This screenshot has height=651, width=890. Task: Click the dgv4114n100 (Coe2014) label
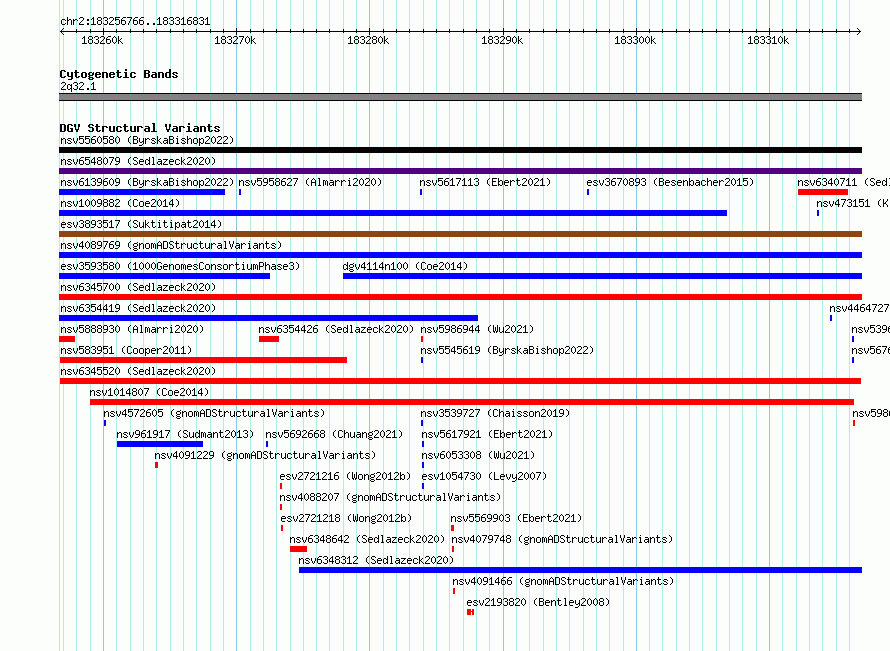click(x=405, y=266)
